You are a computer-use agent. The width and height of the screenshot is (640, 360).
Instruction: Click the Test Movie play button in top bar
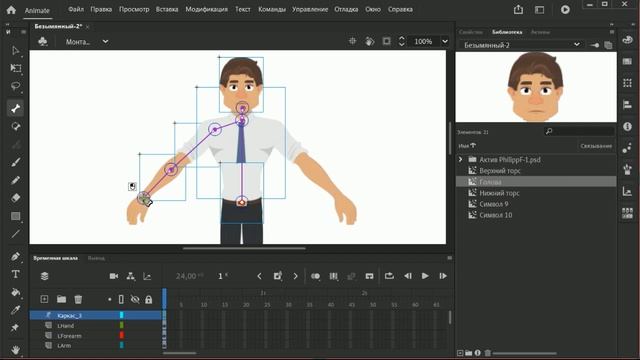(x=565, y=9)
